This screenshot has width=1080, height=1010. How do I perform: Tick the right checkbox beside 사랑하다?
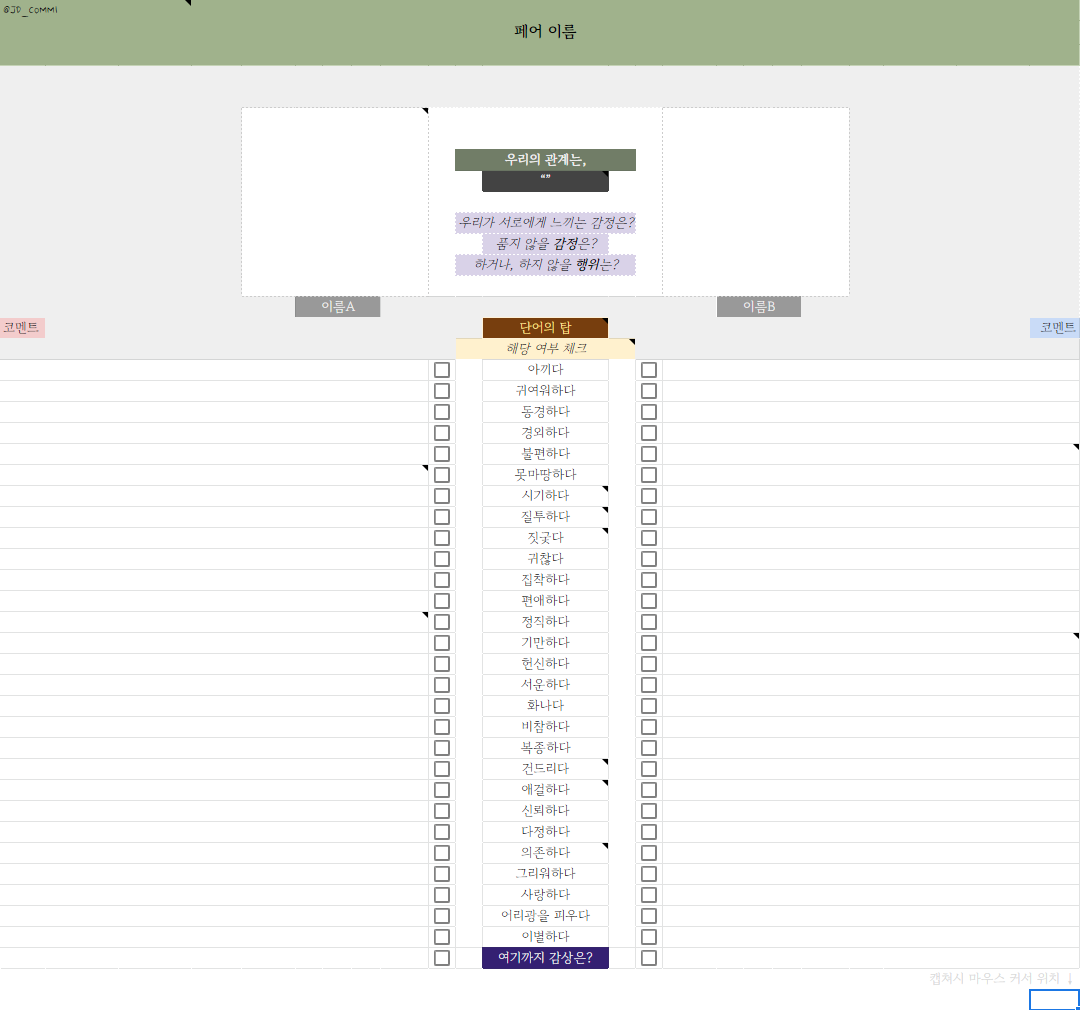pyautogui.click(x=649, y=894)
